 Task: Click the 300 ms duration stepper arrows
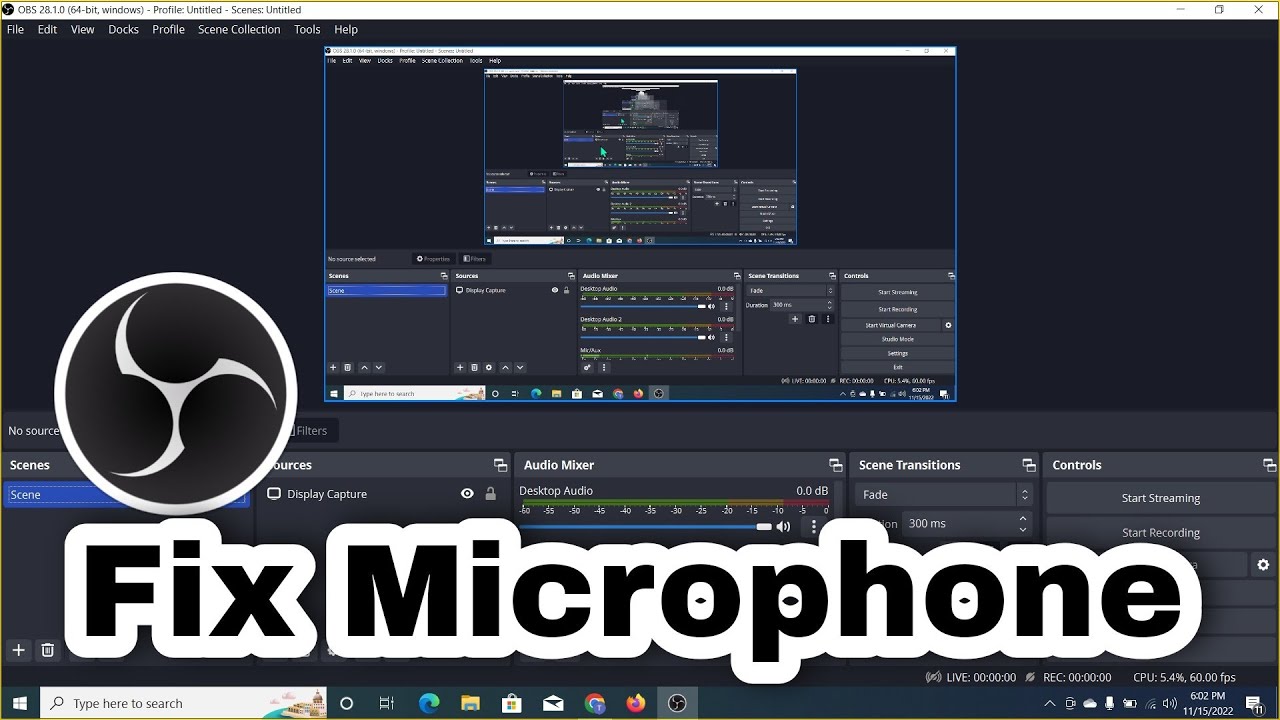pos(1022,523)
